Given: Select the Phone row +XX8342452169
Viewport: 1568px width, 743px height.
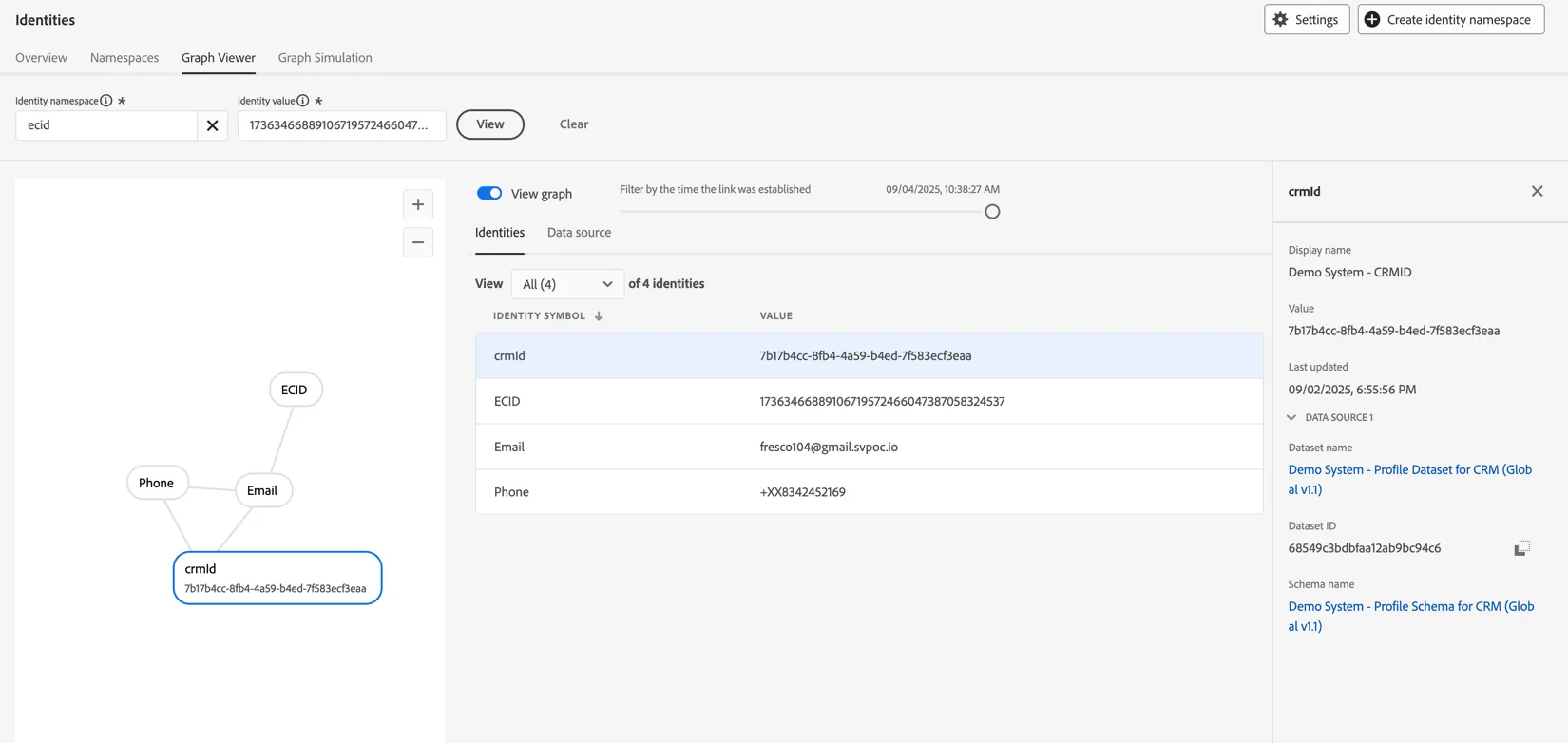Looking at the screenshot, I should (869, 492).
